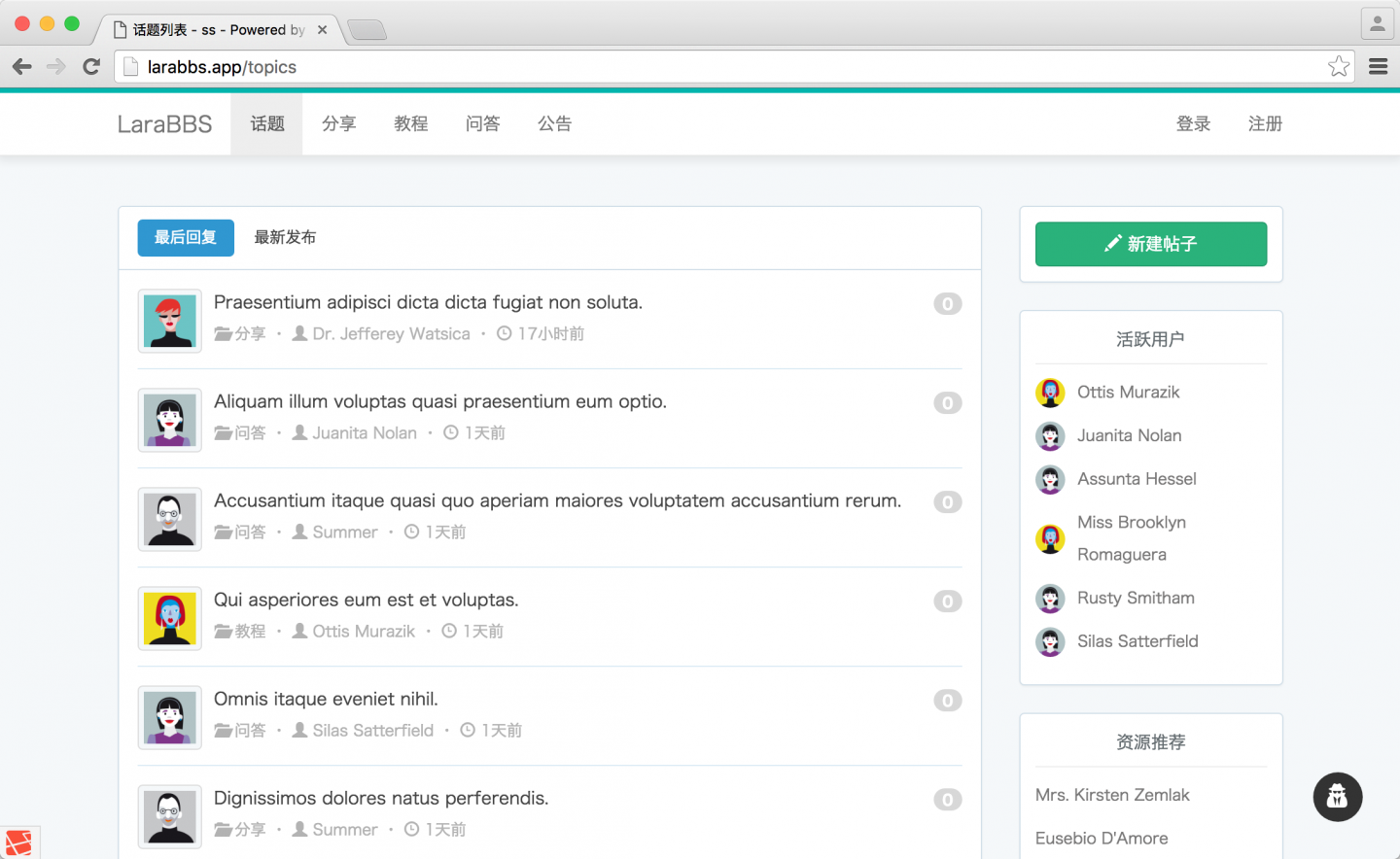
Task: Open the Chrome hamburger menu
Action: click(1378, 66)
